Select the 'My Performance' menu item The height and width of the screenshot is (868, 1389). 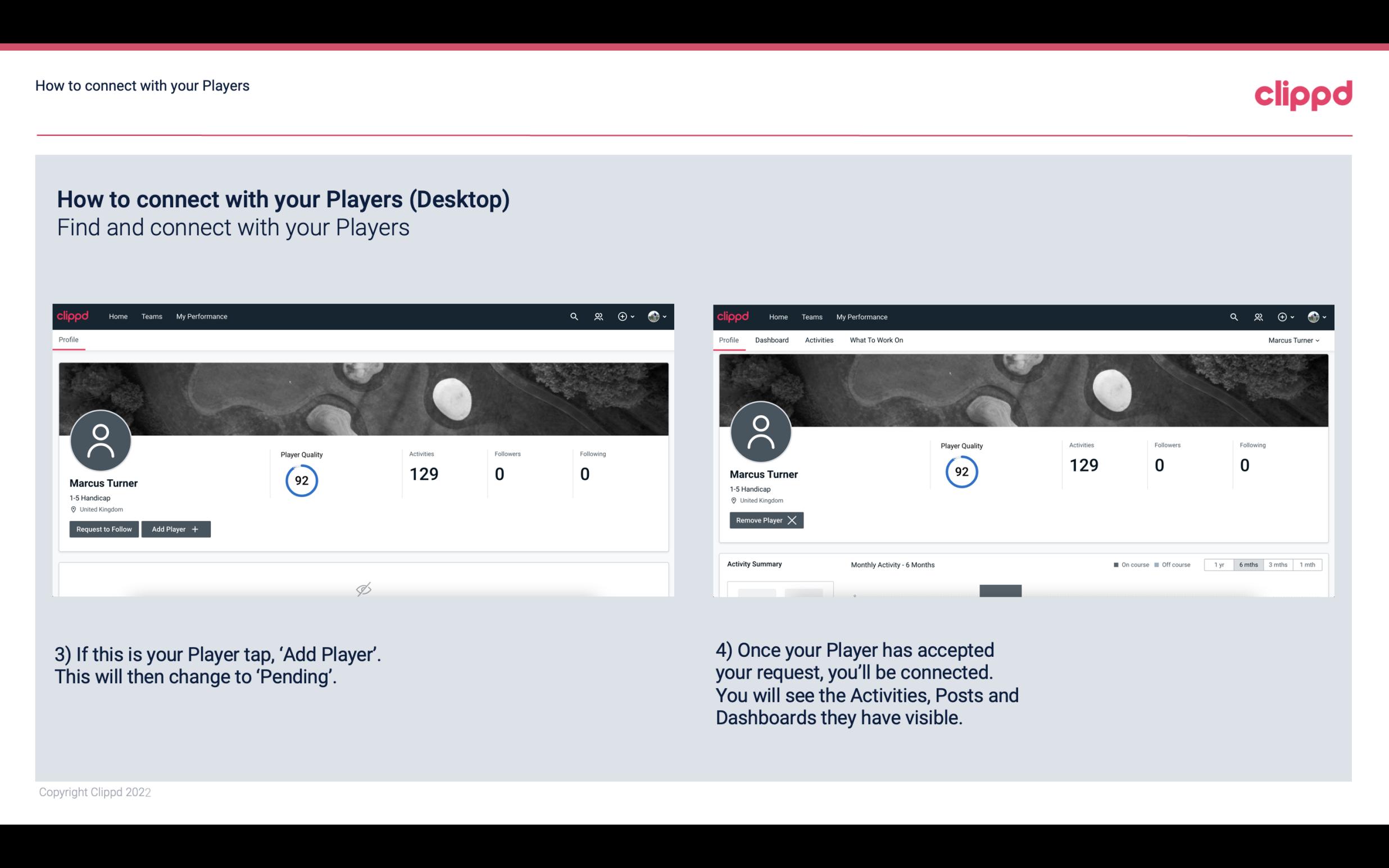click(x=200, y=316)
